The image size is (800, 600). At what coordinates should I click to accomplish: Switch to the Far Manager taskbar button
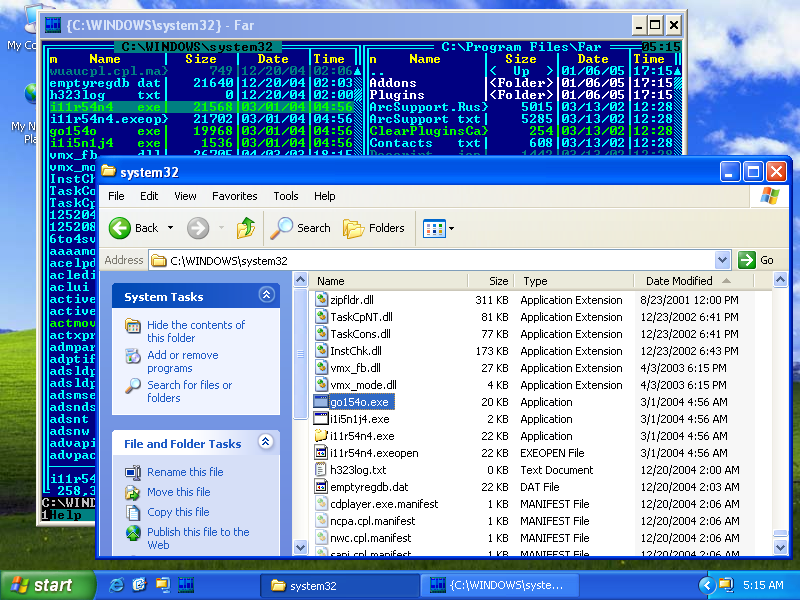coord(499,585)
